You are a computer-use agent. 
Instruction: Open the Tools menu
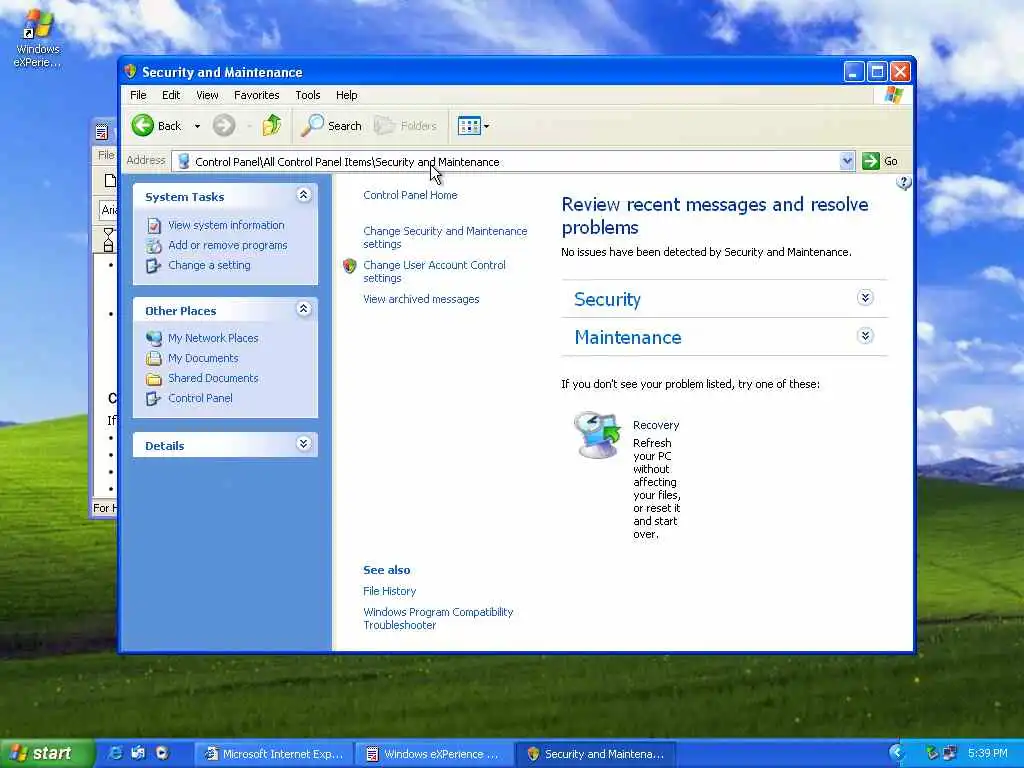[308, 95]
